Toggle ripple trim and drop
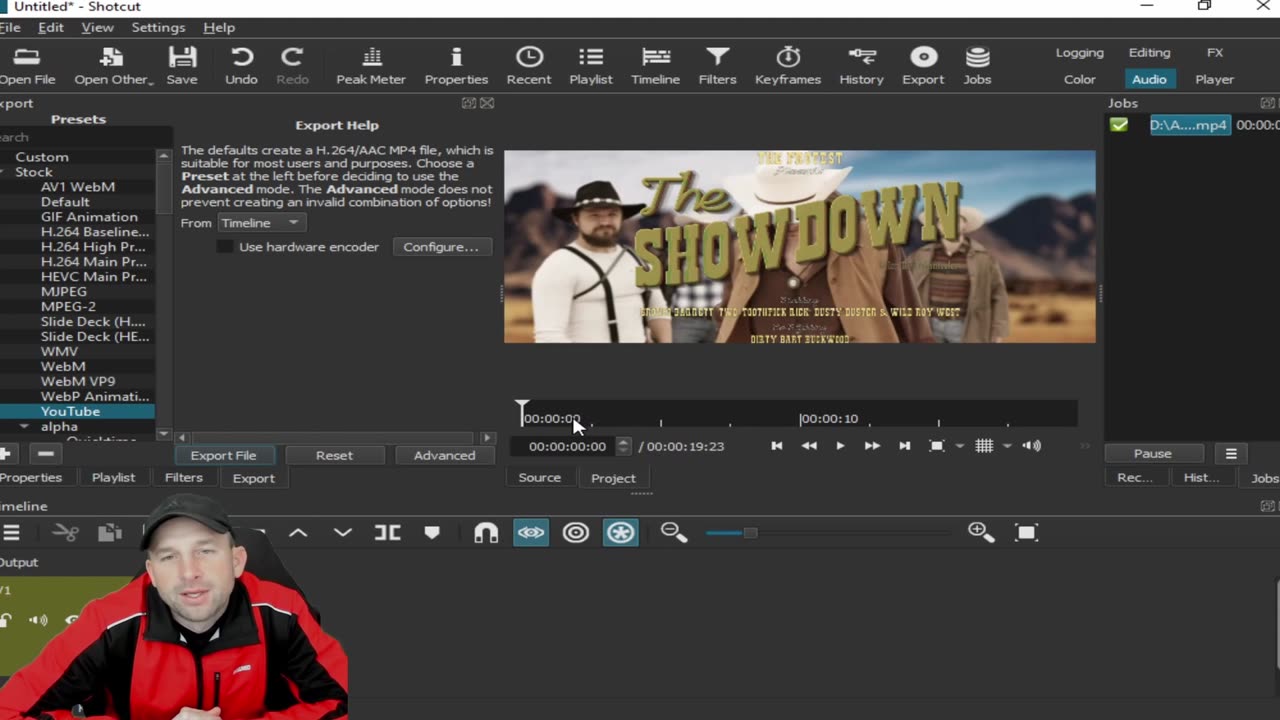This screenshot has height=720, width=1280. point(576,533)
